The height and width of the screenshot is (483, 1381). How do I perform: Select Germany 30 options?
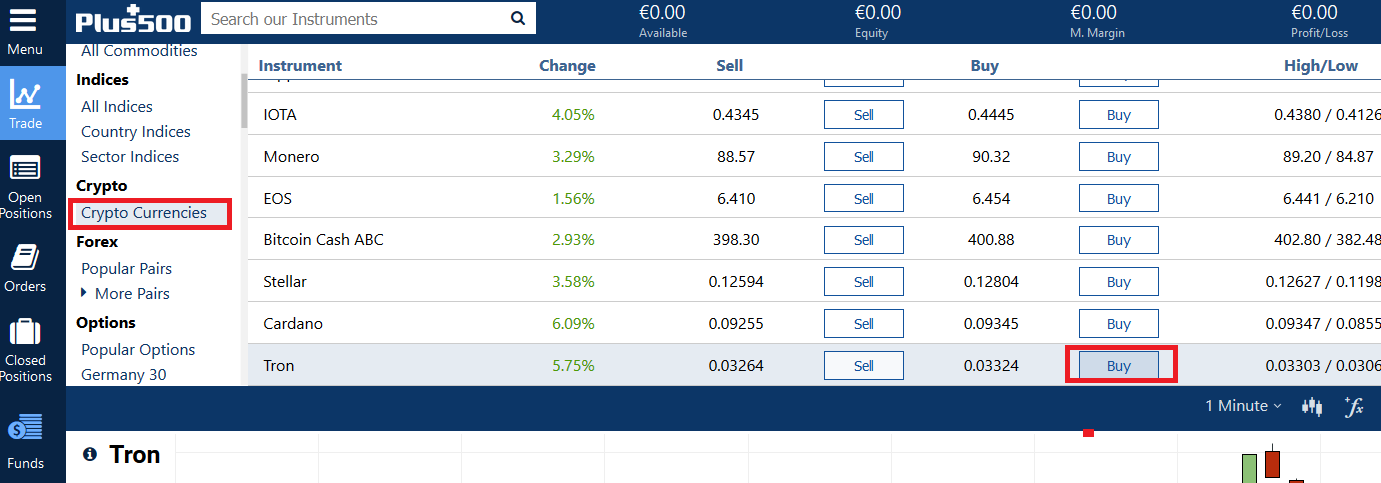tap(124, 375)
